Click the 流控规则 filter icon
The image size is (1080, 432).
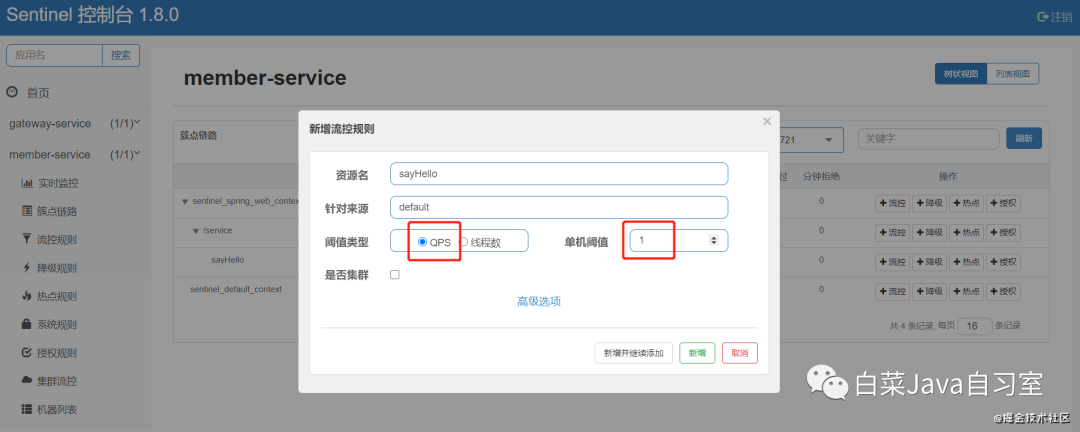point(27,240)
